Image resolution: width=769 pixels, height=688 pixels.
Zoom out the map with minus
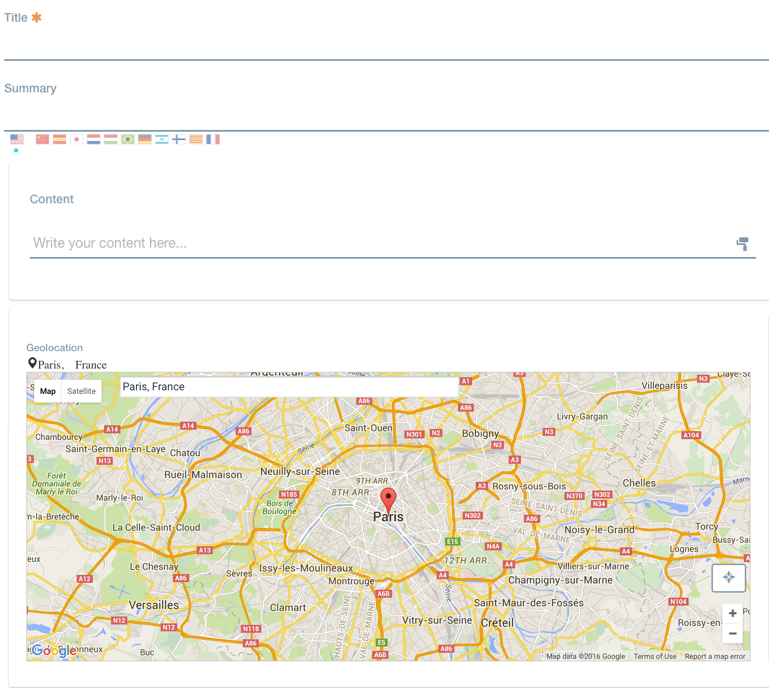pyautogui.click(x=733, y=633)
